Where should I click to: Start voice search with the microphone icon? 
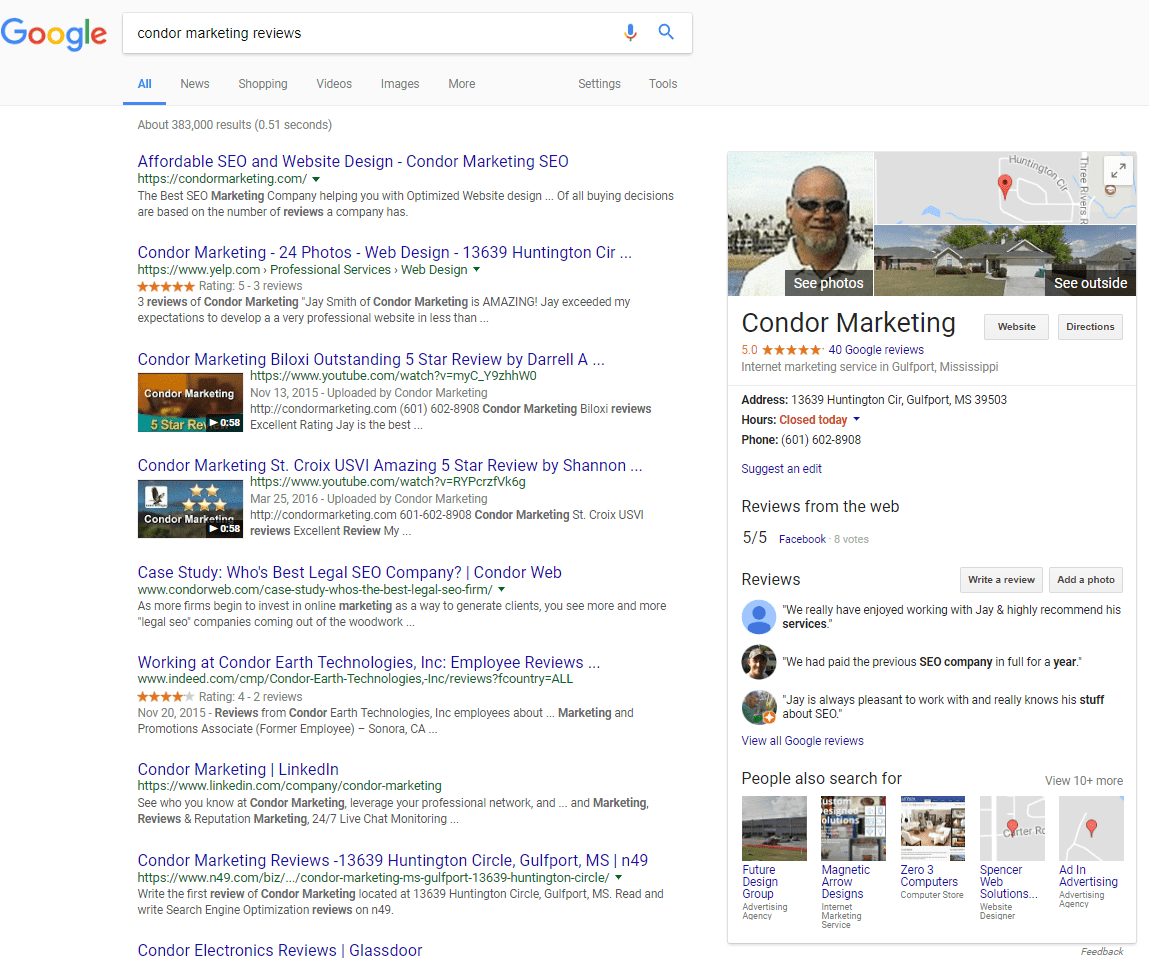click(630, 32)
